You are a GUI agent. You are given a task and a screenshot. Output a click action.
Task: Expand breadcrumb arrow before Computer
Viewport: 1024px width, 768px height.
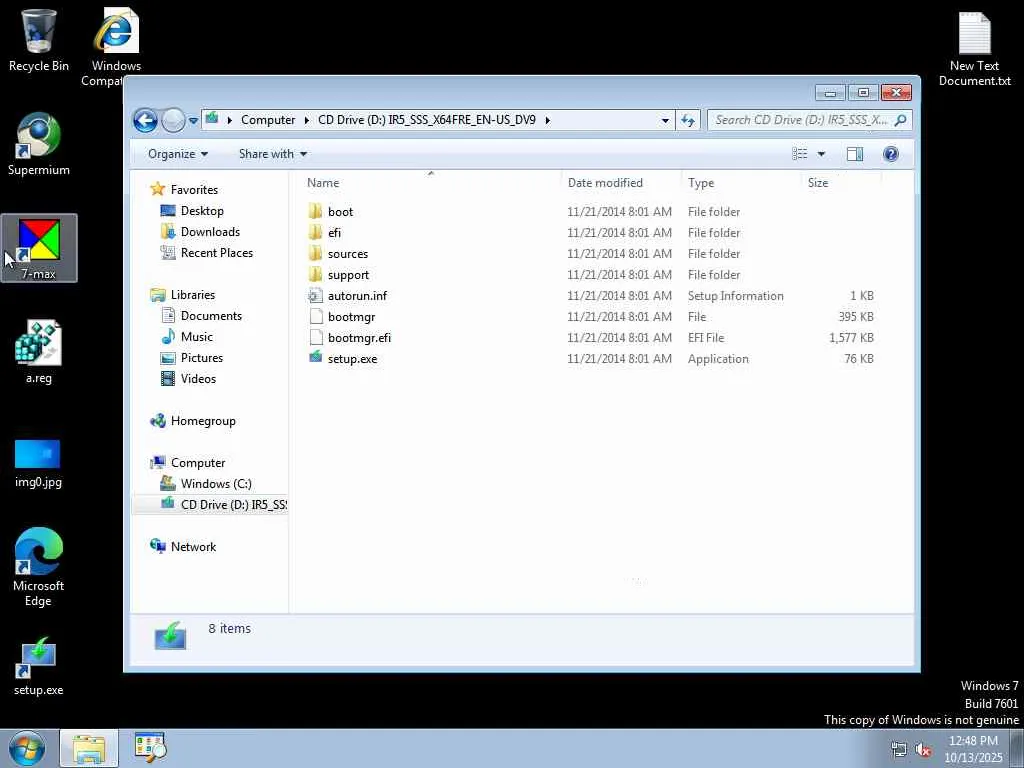[x=229, y=120]
